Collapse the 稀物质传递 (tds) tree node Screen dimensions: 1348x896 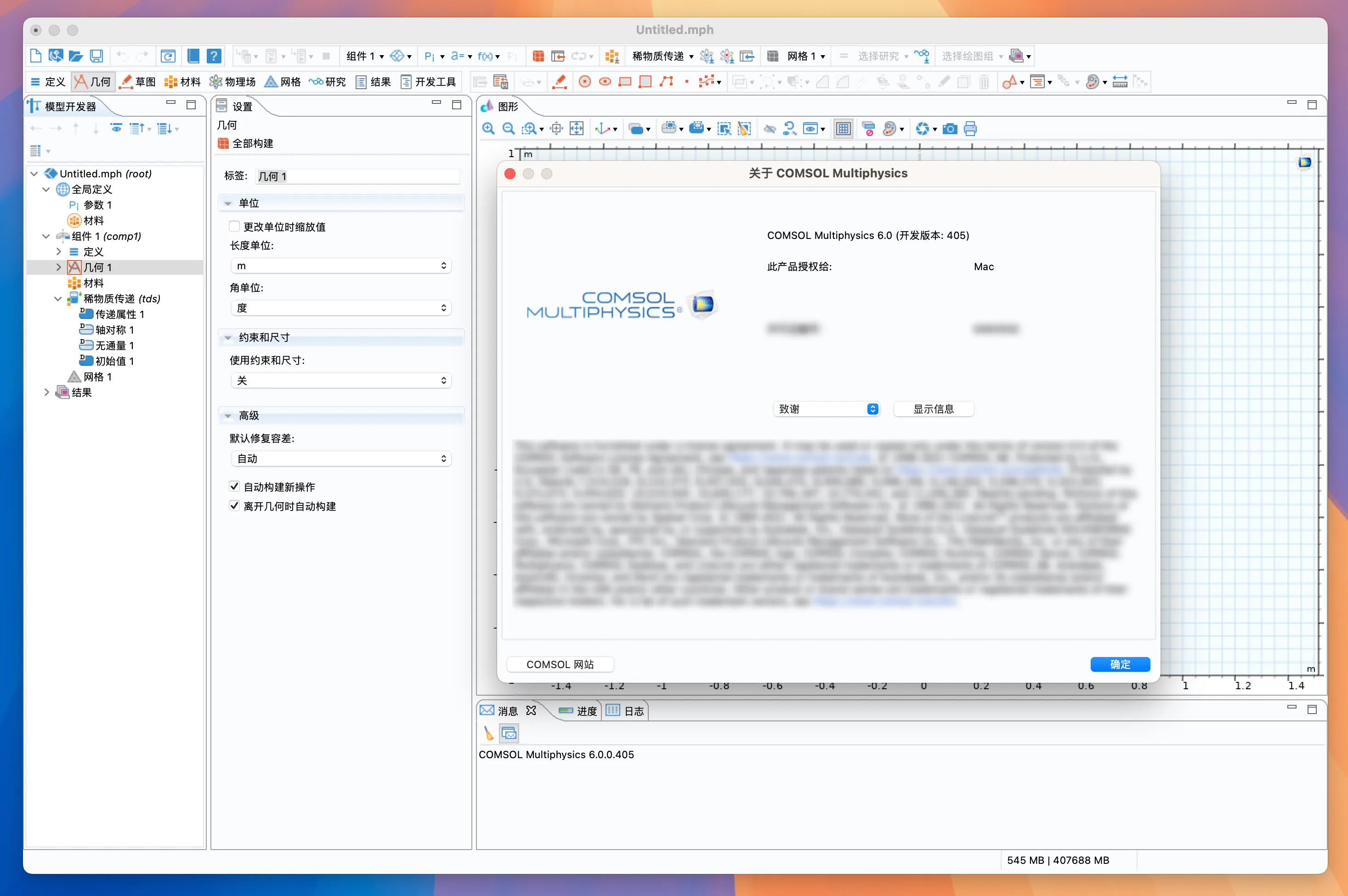pos(58,299)
